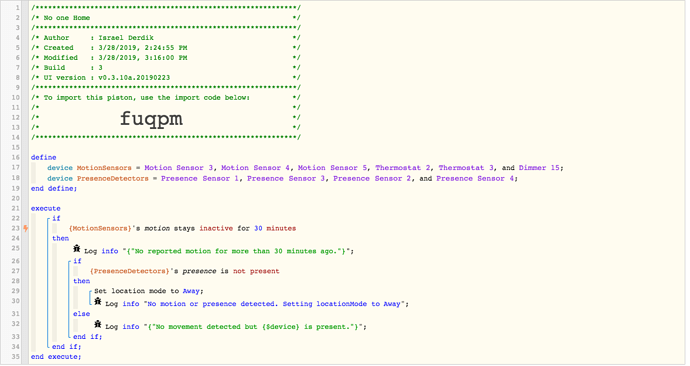Click the execute keyword on line 21

coord(46,209)
